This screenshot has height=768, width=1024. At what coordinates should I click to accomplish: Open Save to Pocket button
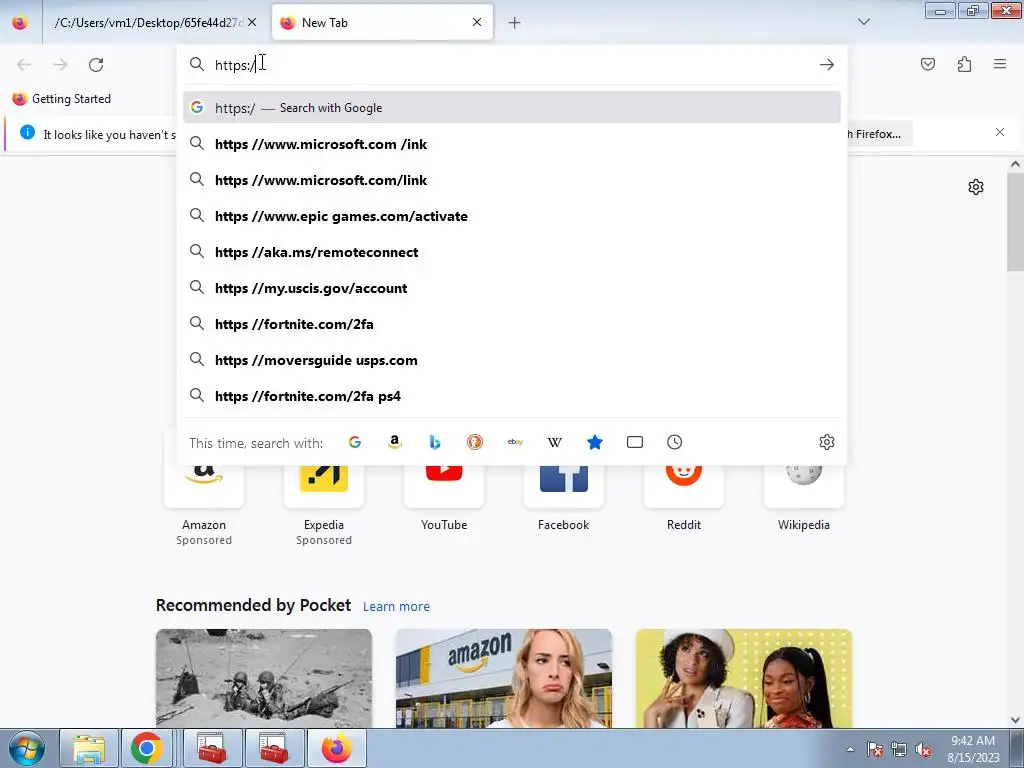coord(928,64)
